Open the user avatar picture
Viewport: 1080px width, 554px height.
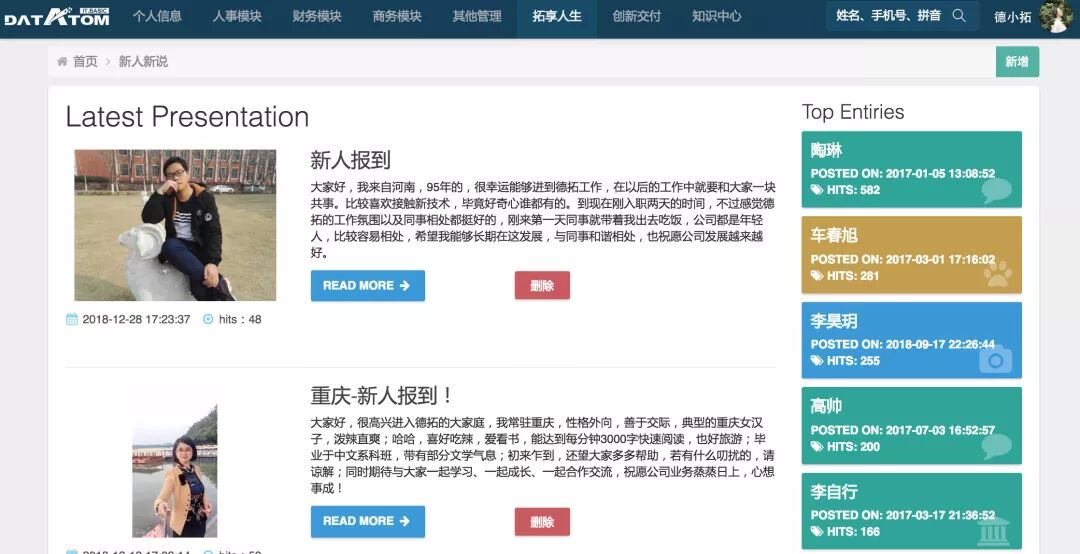click(x=1056, y=17)
